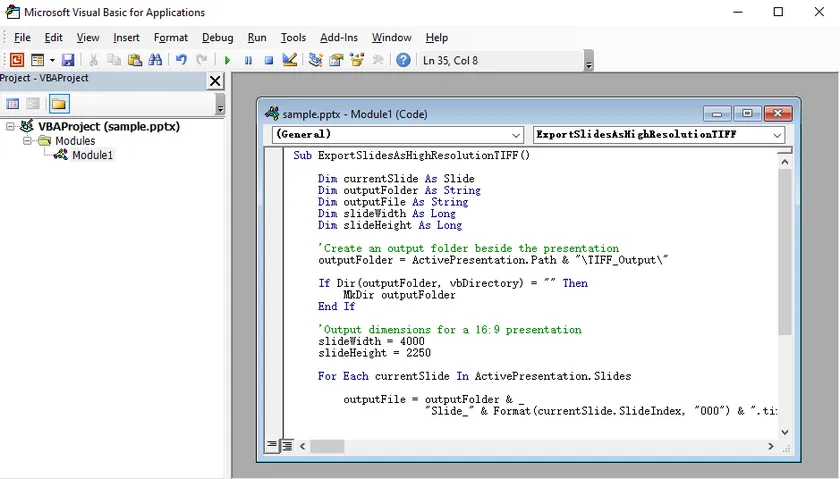
Task: Open the Insert UserForm dropdown arrow
Action: point(52,60)
